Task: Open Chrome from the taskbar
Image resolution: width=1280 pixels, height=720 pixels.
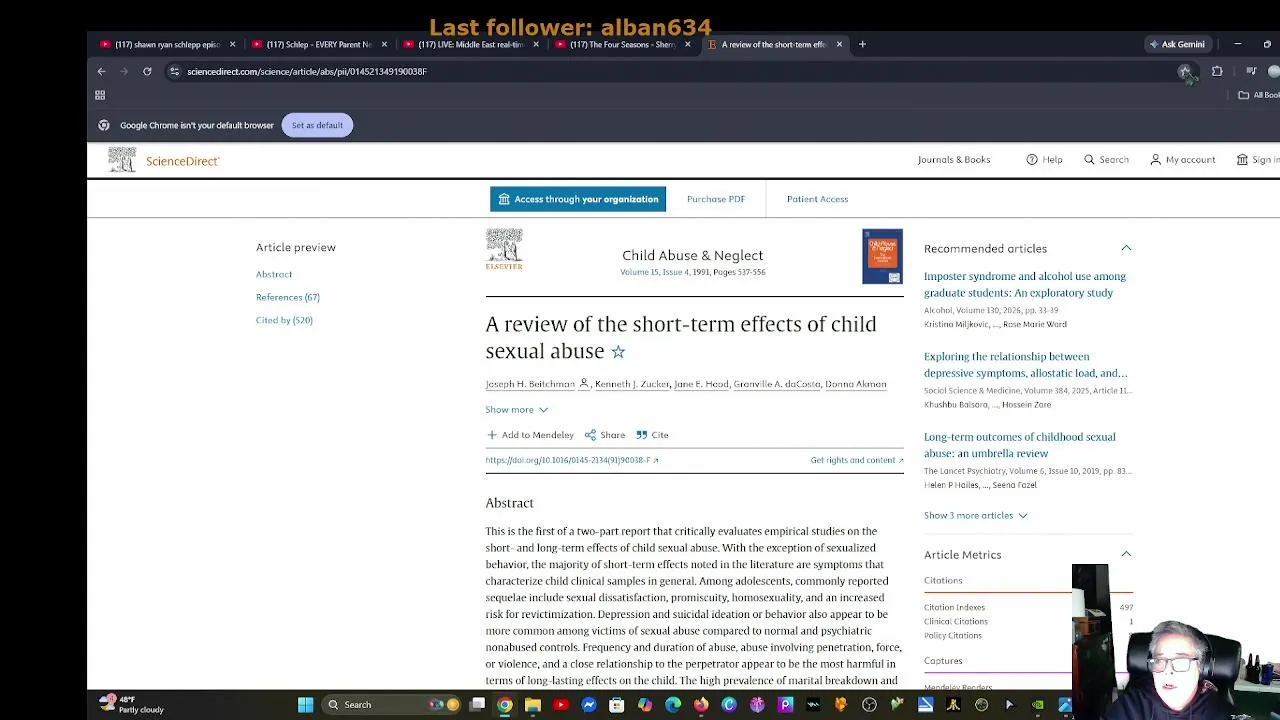Action: [505, 705]
